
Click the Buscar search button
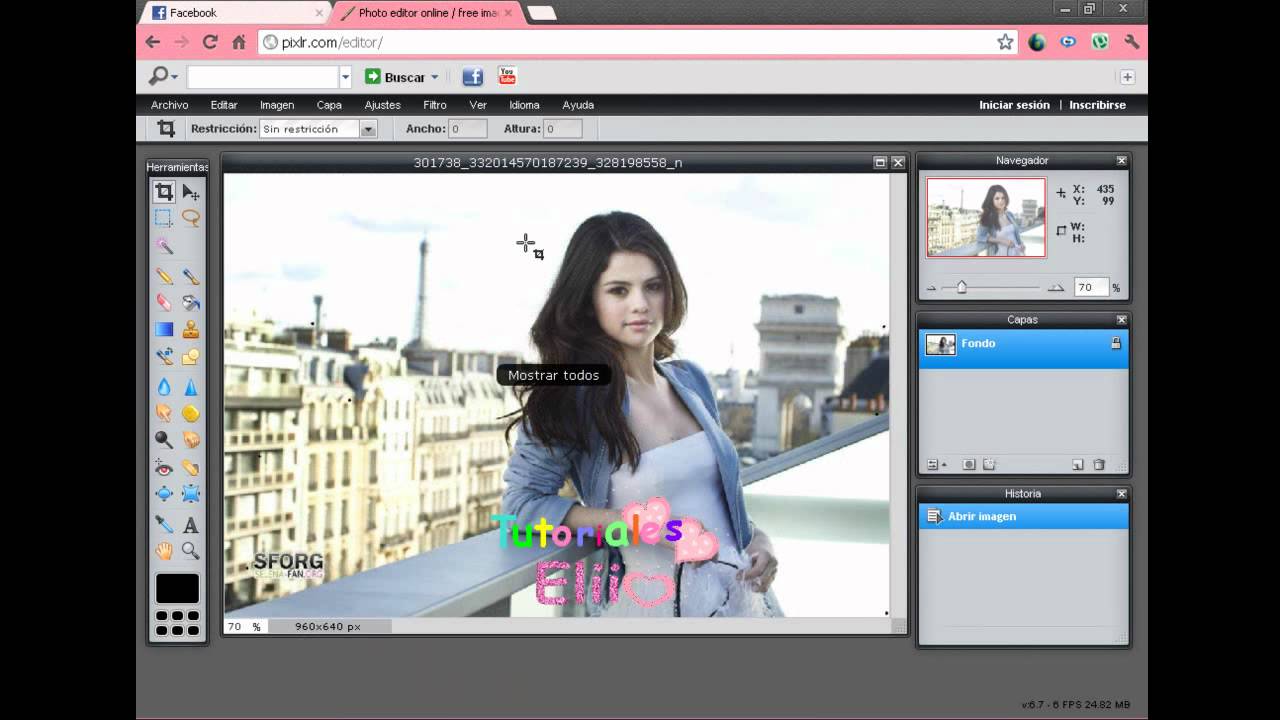(x=395, y=77)
